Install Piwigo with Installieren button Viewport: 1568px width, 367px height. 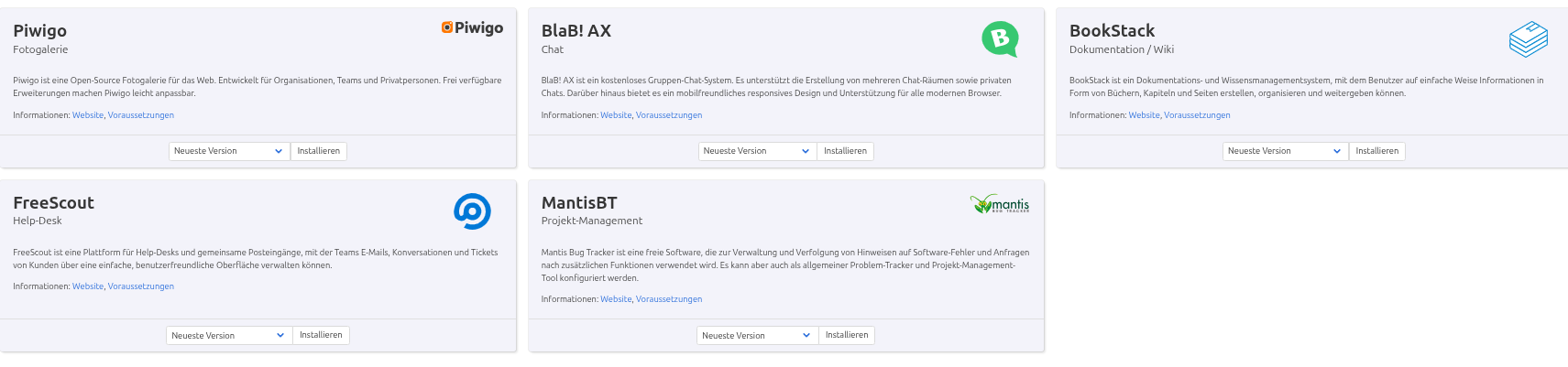(318, 151)
